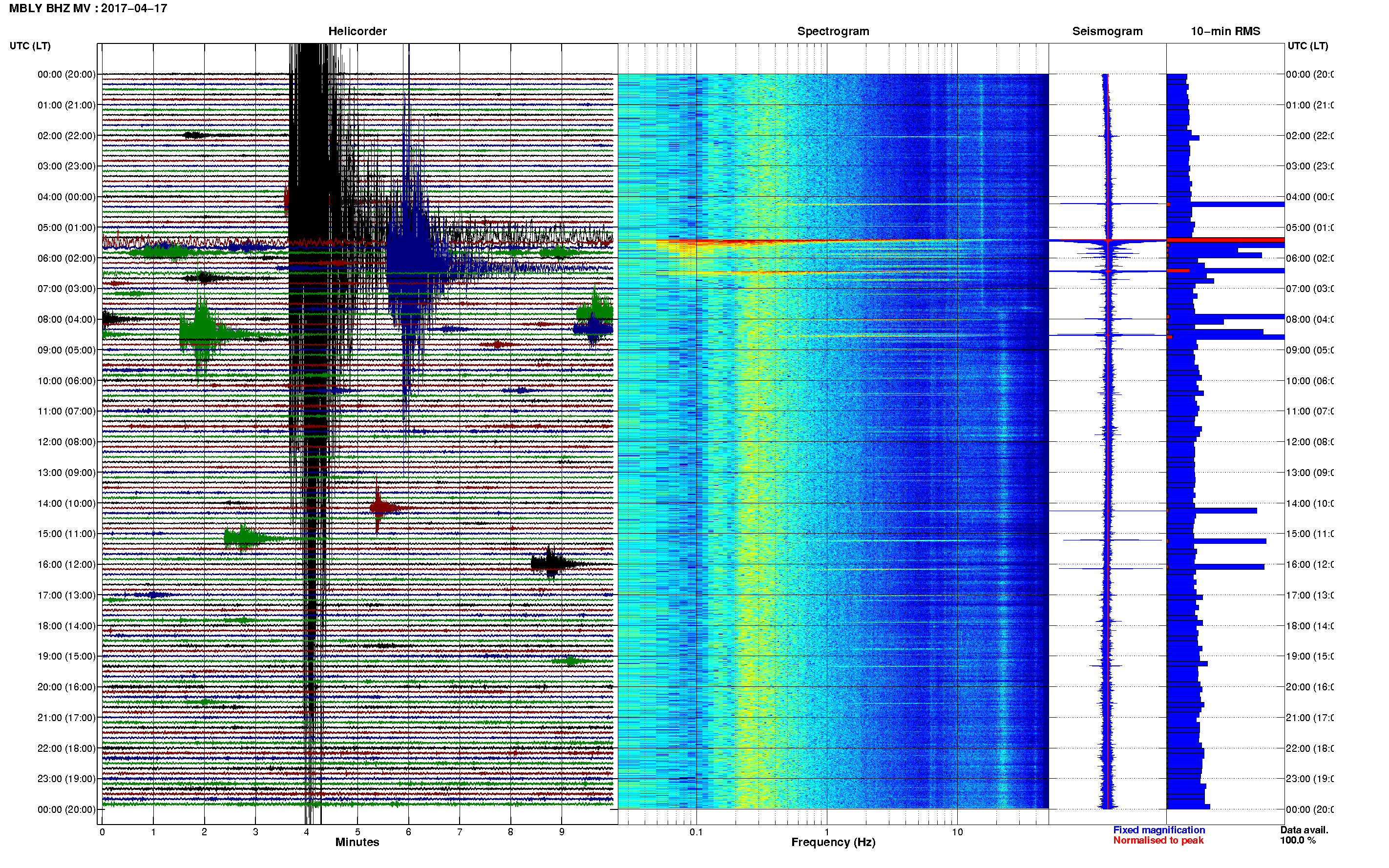Click the 'Normalised to peak' legend text
1389x868 pixels.
1158,841
